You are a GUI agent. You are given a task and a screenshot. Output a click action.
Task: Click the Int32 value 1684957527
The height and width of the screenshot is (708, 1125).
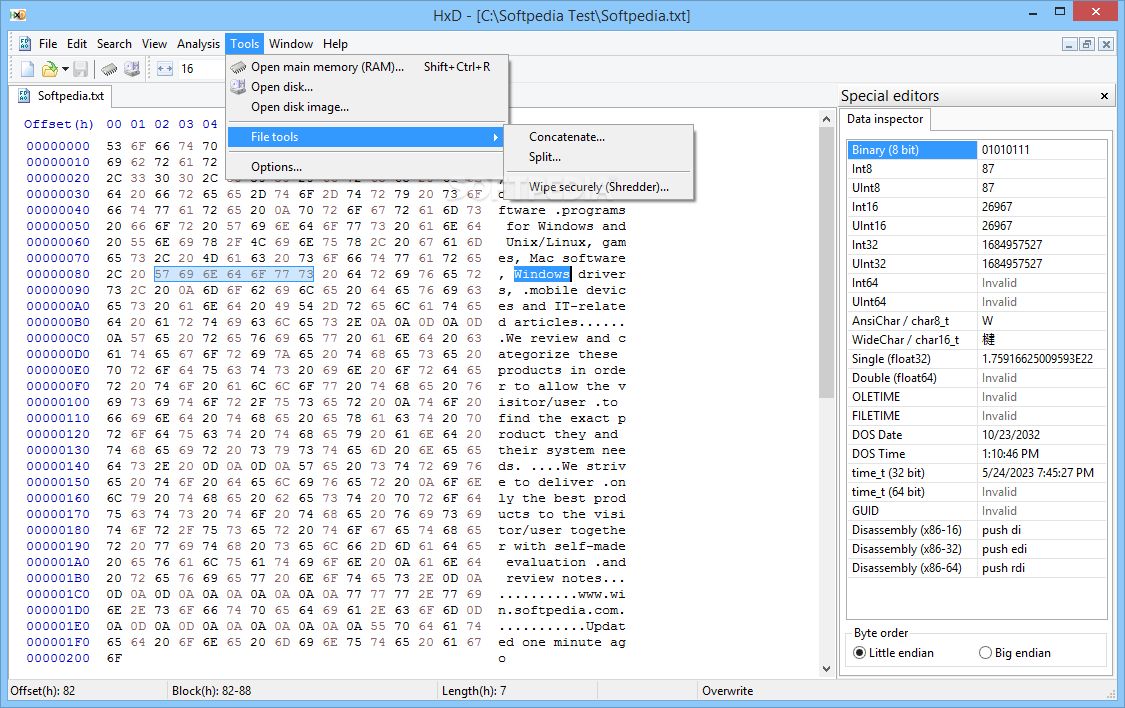pyautogui.click(x=1012, y=245)
